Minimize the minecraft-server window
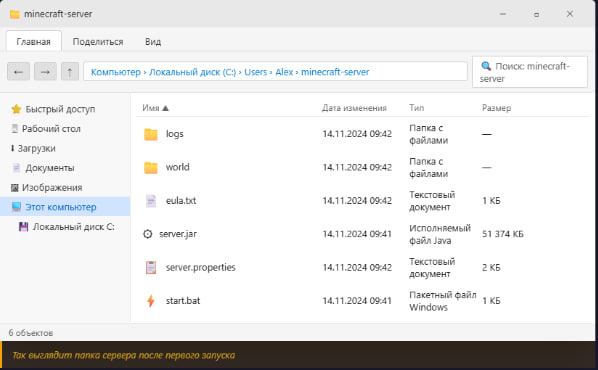This screenshot has width=598, height=370. 503,14
